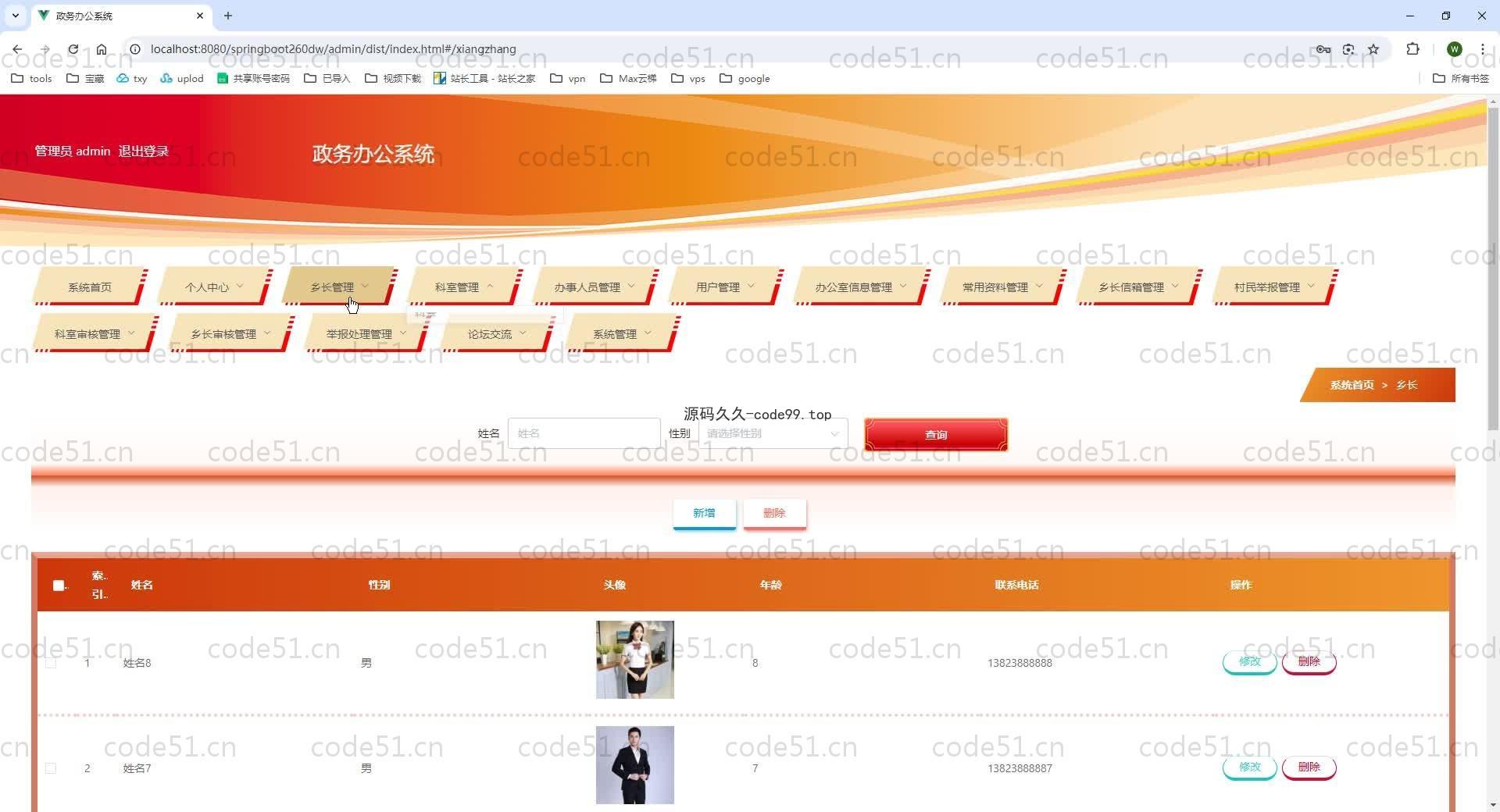Open the 系统管理 menu

coord(622,334)
